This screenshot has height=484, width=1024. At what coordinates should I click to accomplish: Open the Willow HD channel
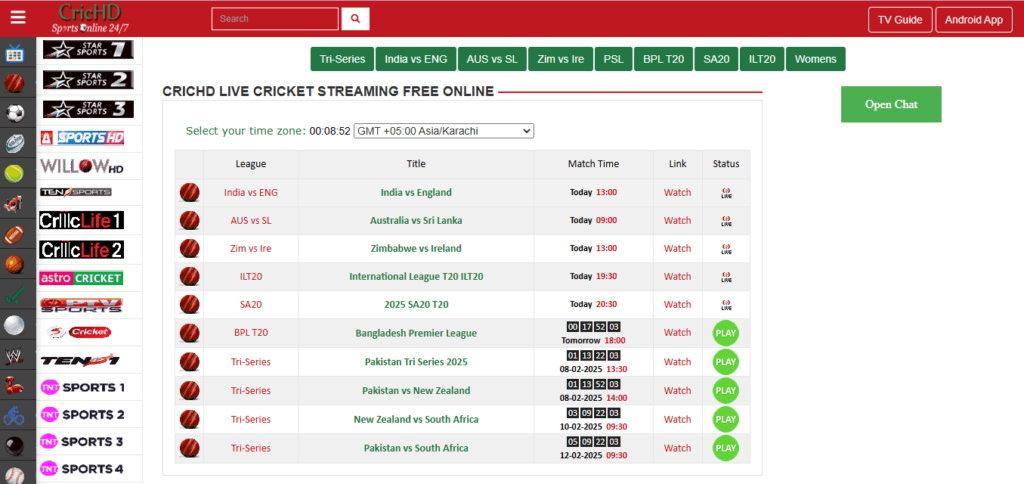[x=83, y=165]
